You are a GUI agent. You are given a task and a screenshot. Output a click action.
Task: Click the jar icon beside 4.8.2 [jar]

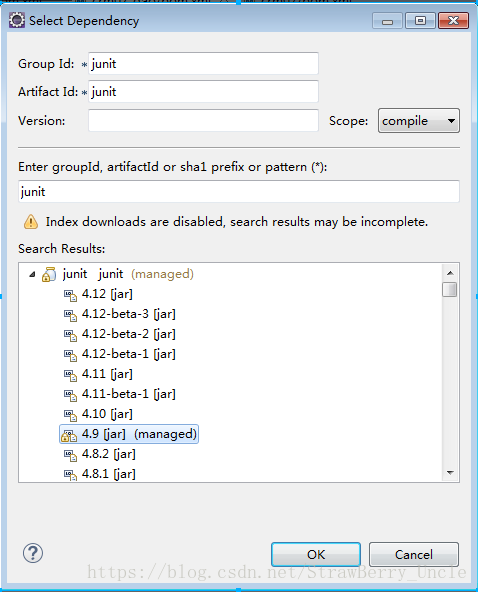(x=70, y=455)
